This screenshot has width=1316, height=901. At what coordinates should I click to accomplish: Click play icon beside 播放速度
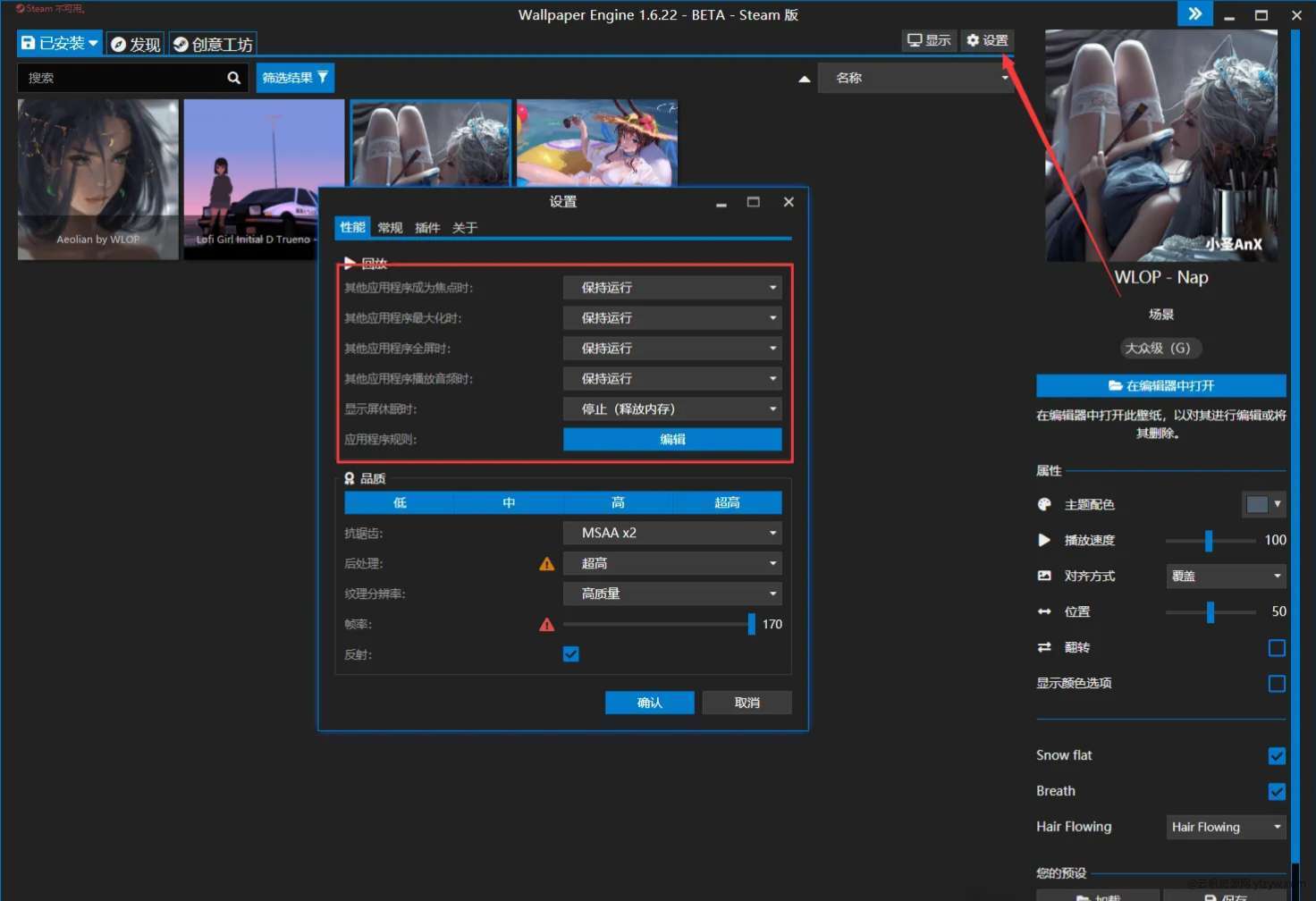coord(1044,540)
